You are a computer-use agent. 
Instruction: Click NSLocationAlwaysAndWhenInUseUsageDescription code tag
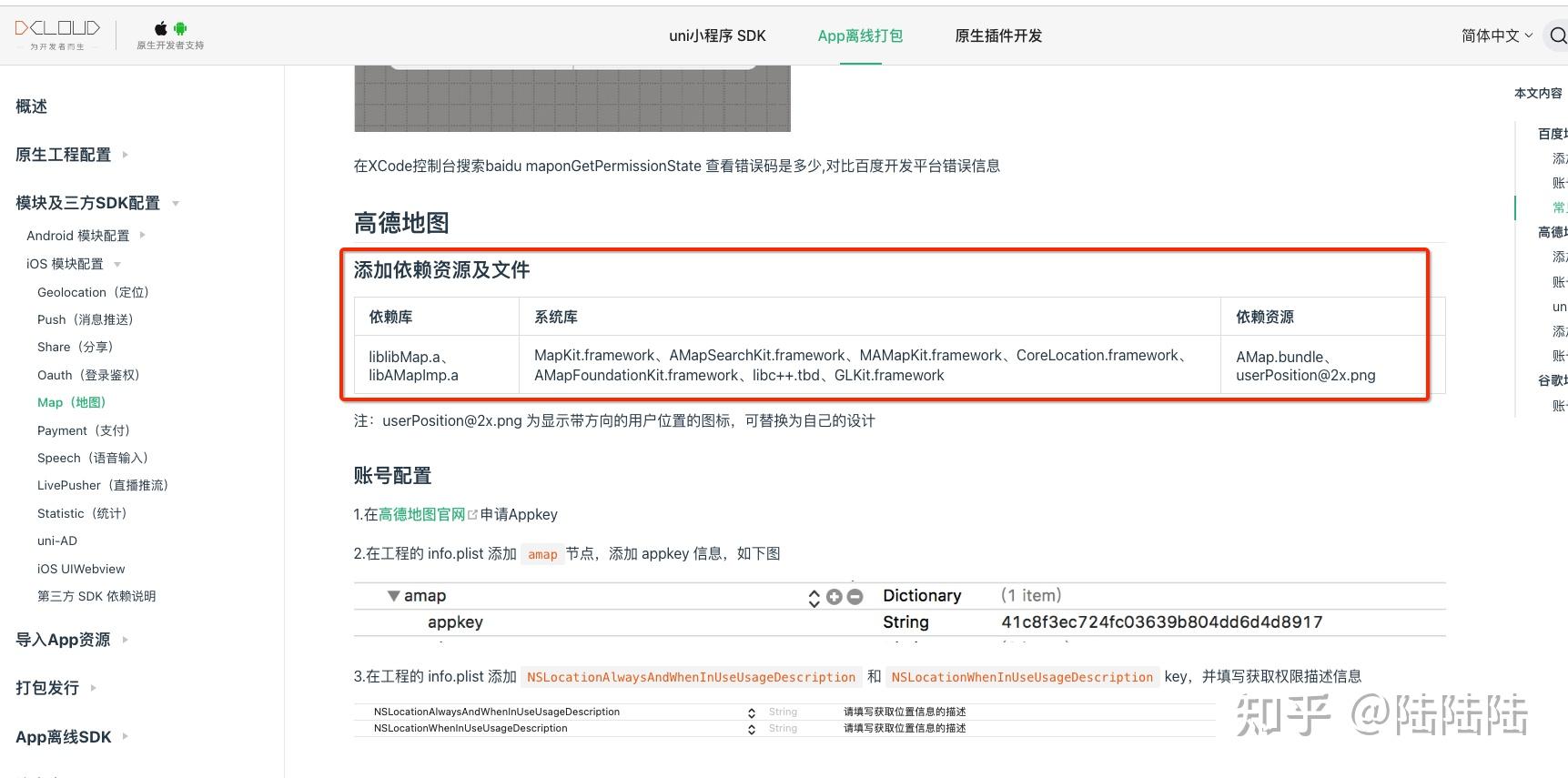click(x=691, y=677)
